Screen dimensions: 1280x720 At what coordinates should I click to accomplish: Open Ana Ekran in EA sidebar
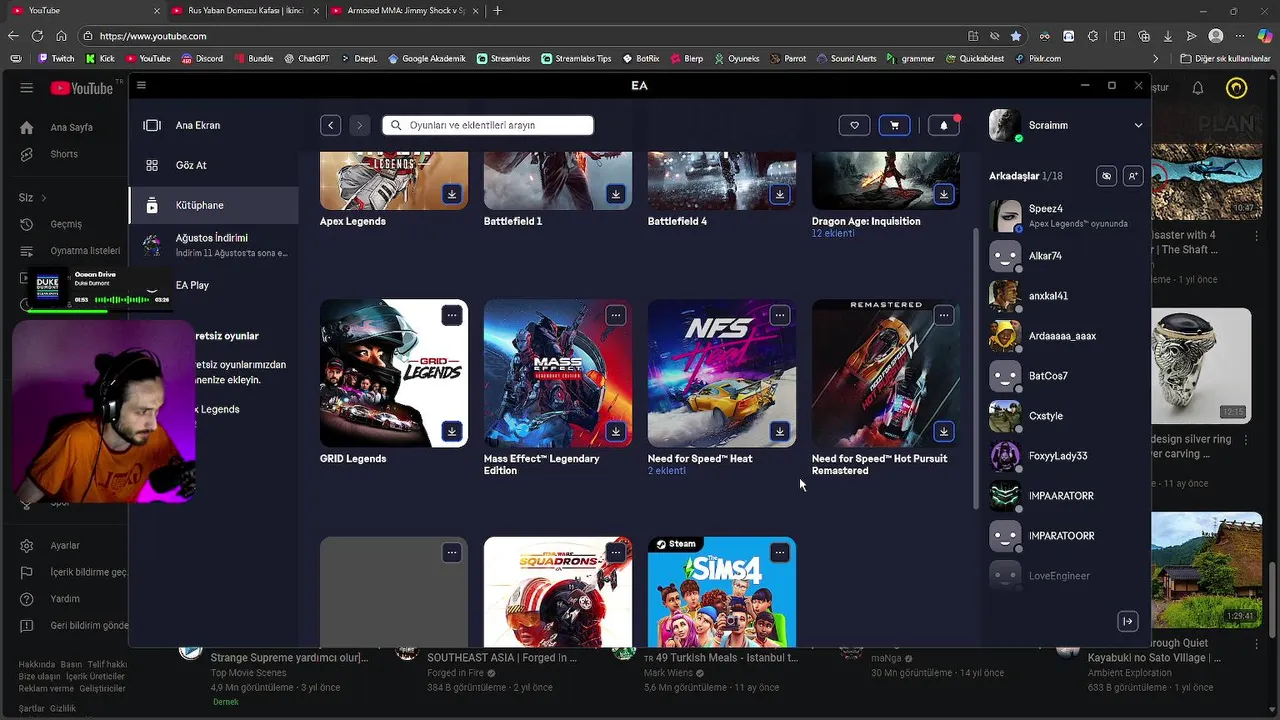point(214,125)
